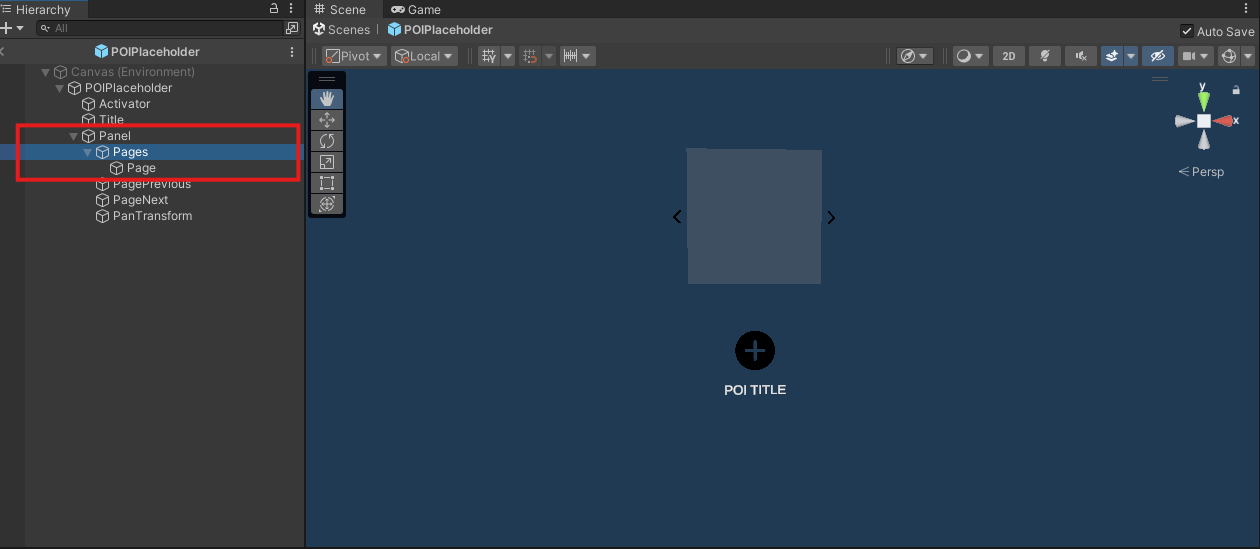
Task: Select the Rotate tool
Action: tap(327, 141)
